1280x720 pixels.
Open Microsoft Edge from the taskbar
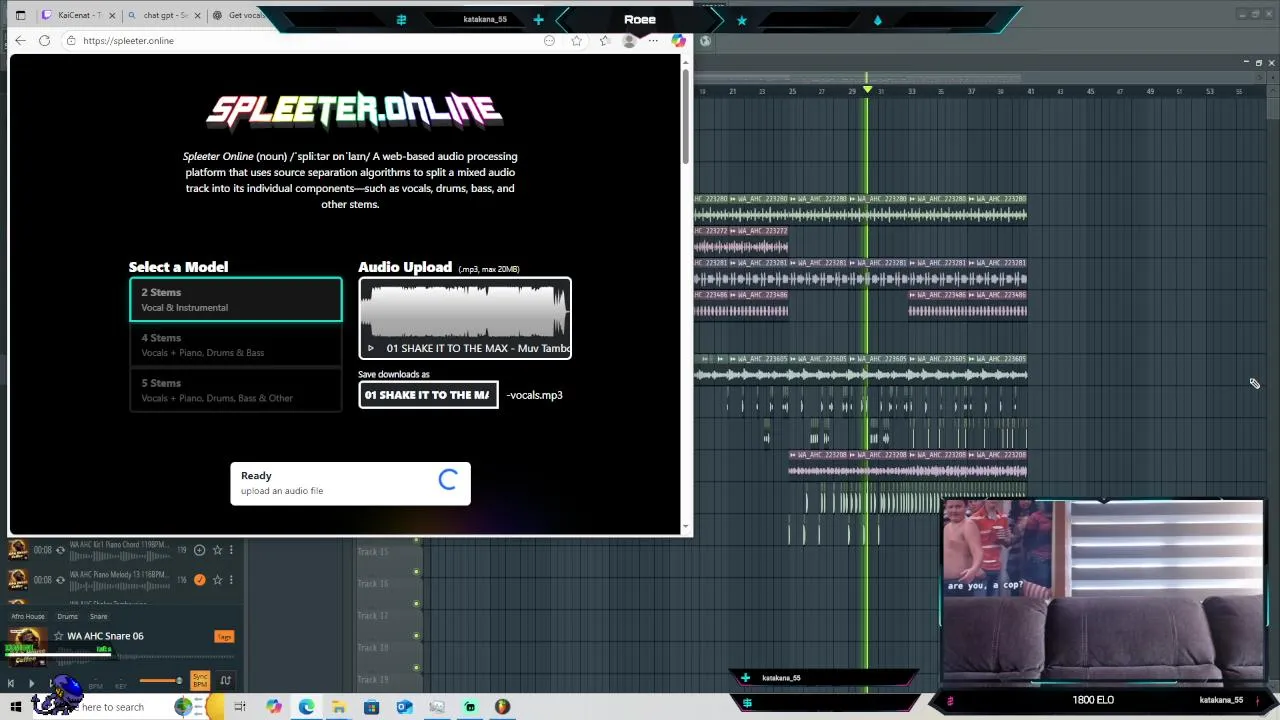[306, 707]
